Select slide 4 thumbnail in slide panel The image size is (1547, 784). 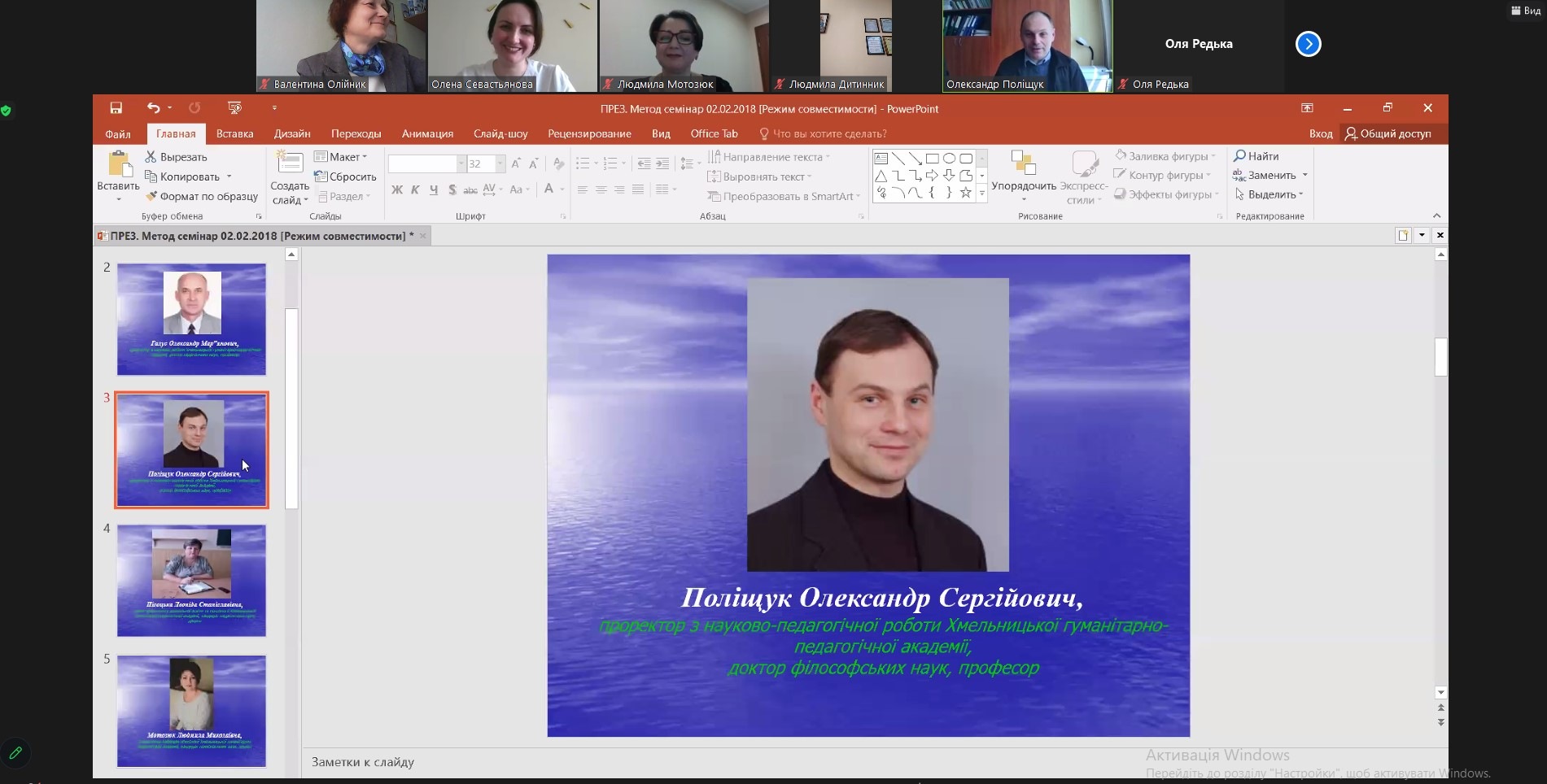click(x=191, y=580)
